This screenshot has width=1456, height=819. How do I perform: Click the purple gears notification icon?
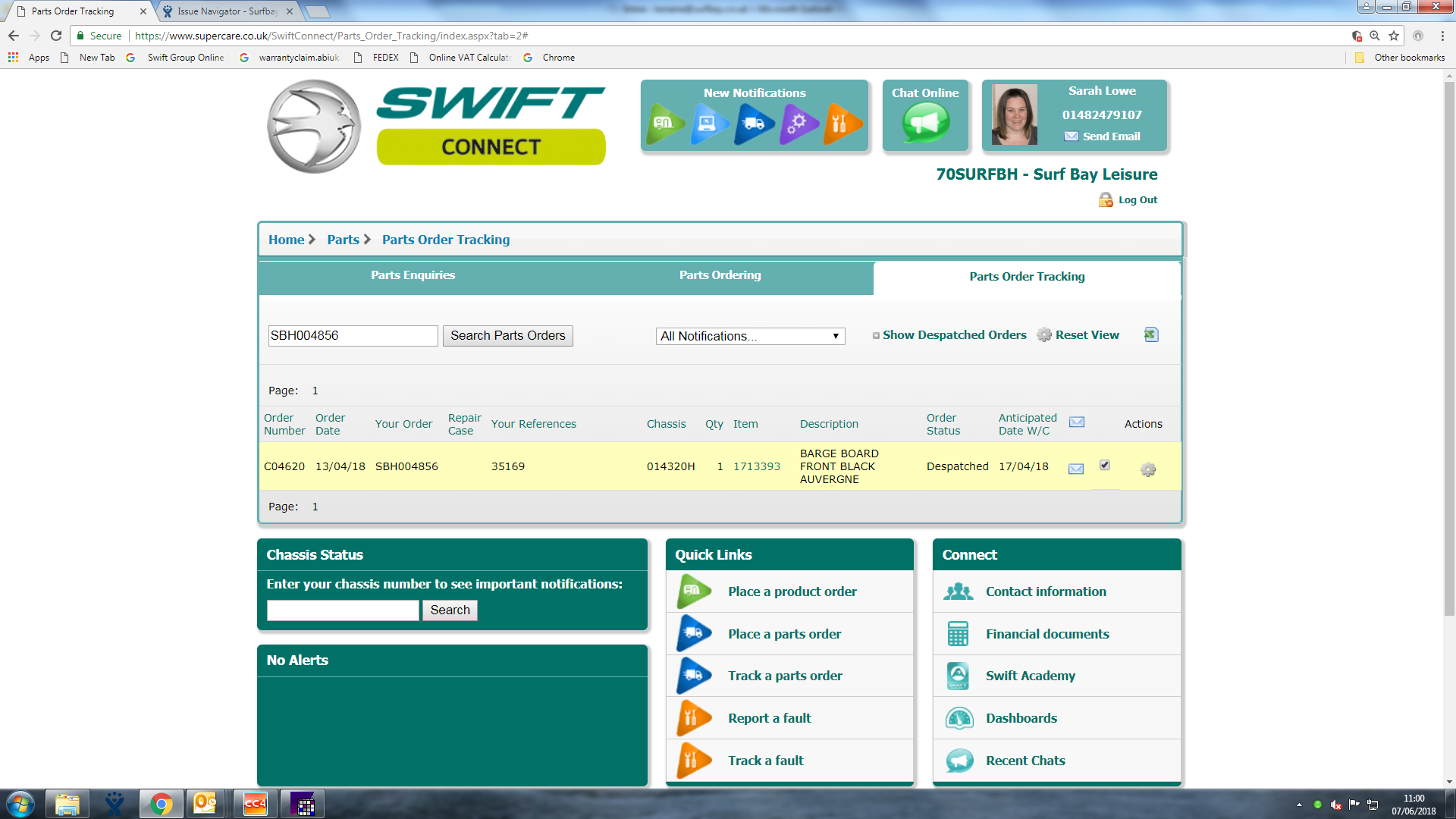click(x=798, y=124)
